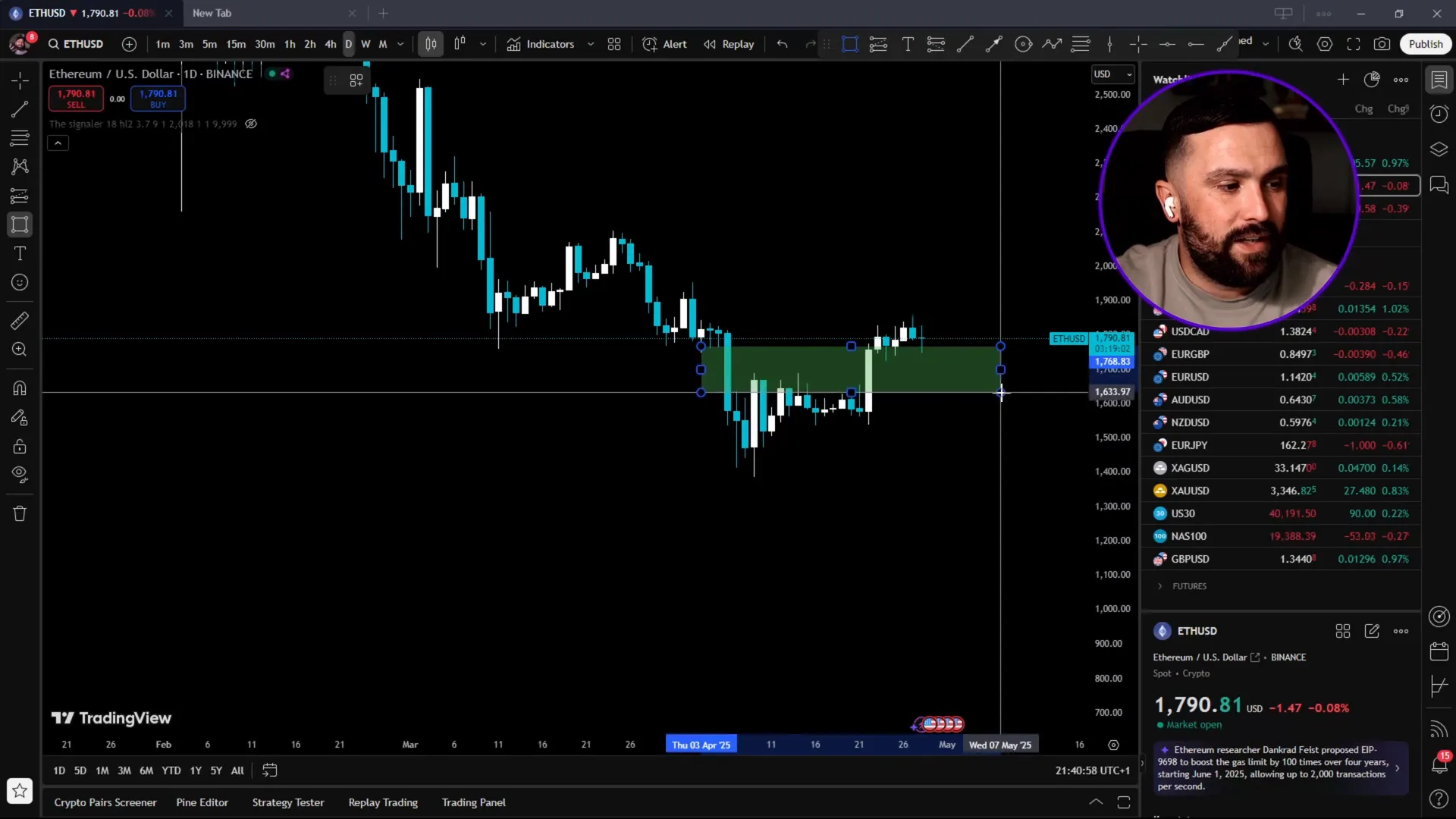
Task: Toggle hide all drawings eye icon
Action: pyautogui.click(x=20, y=475)
